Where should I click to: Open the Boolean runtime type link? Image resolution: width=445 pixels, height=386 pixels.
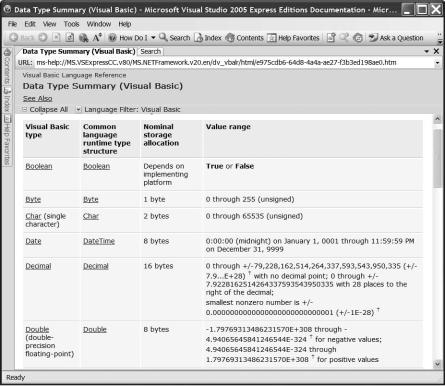[x=96, y=166]
